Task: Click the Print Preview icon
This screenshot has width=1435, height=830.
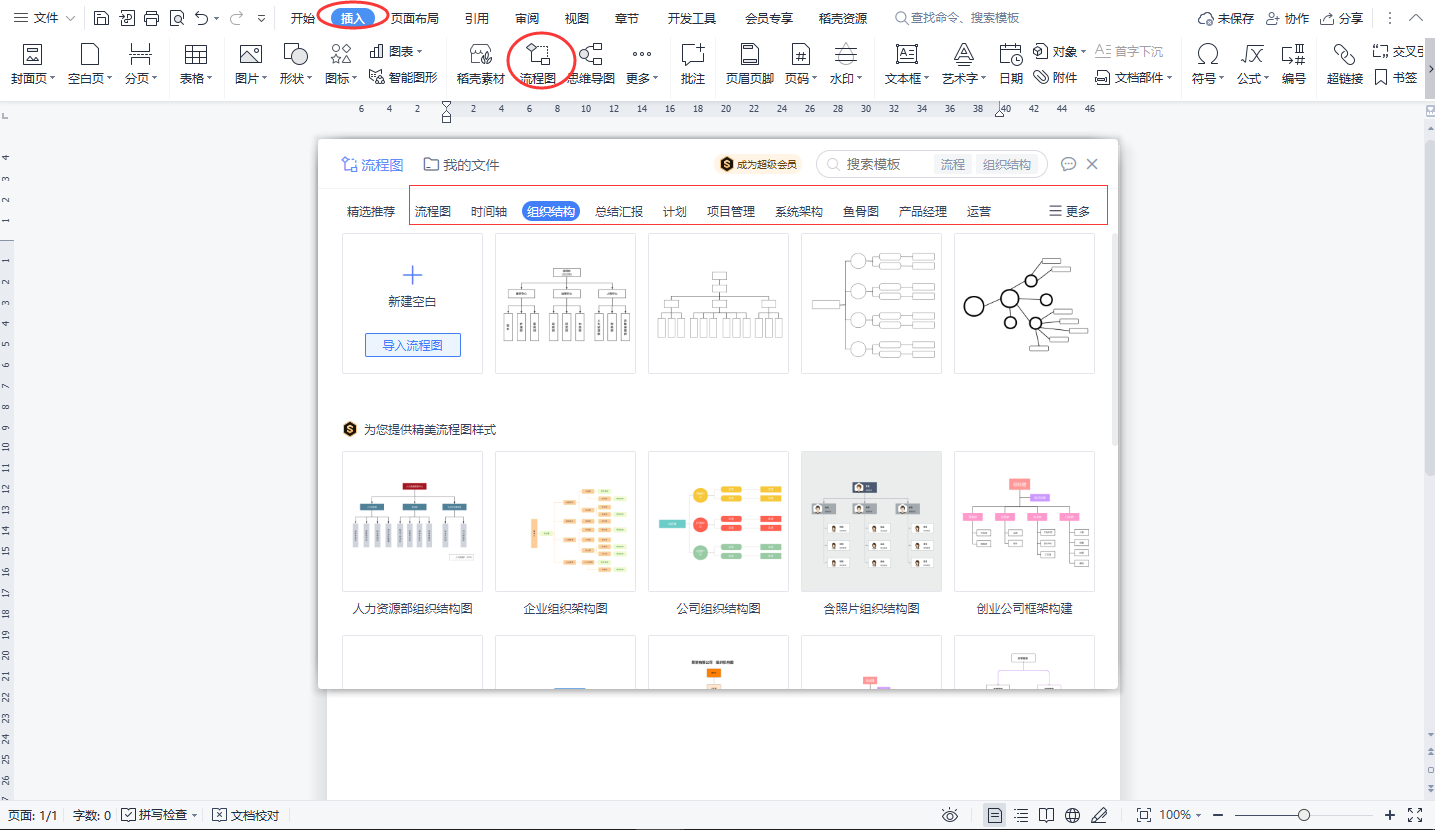Action: 177,18
